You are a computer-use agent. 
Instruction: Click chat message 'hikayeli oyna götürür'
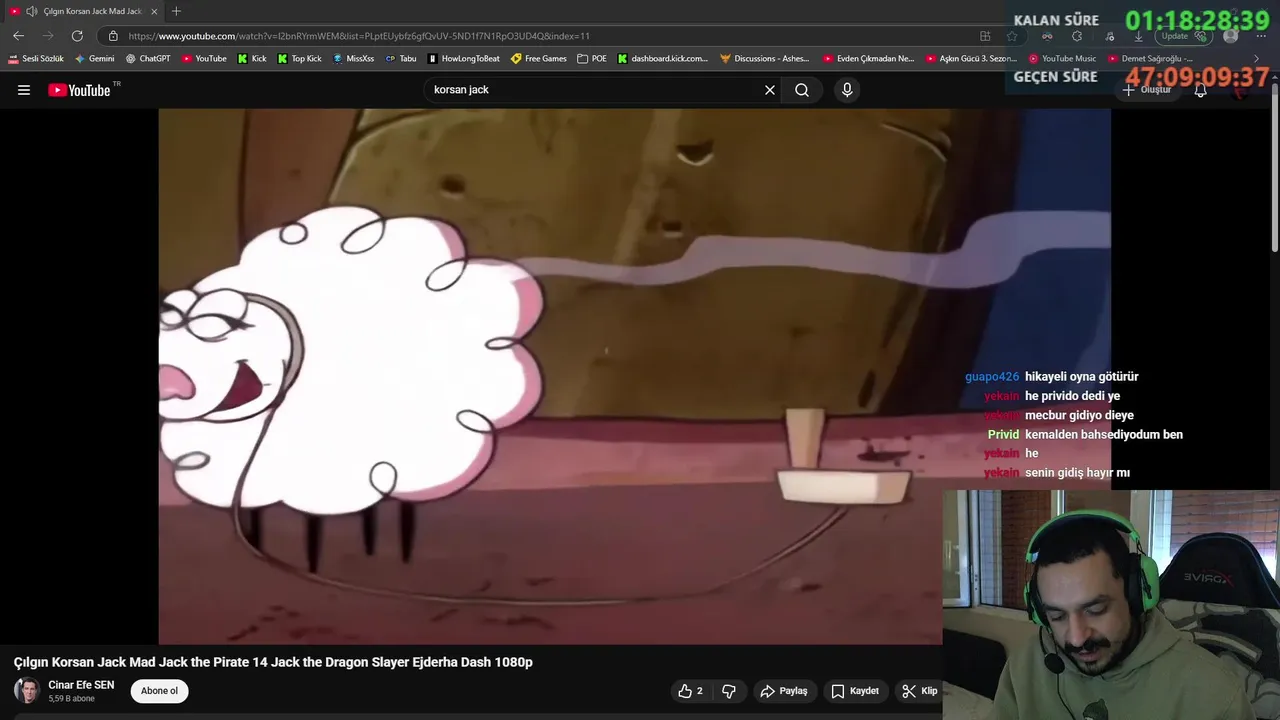tap(1081, 377)
